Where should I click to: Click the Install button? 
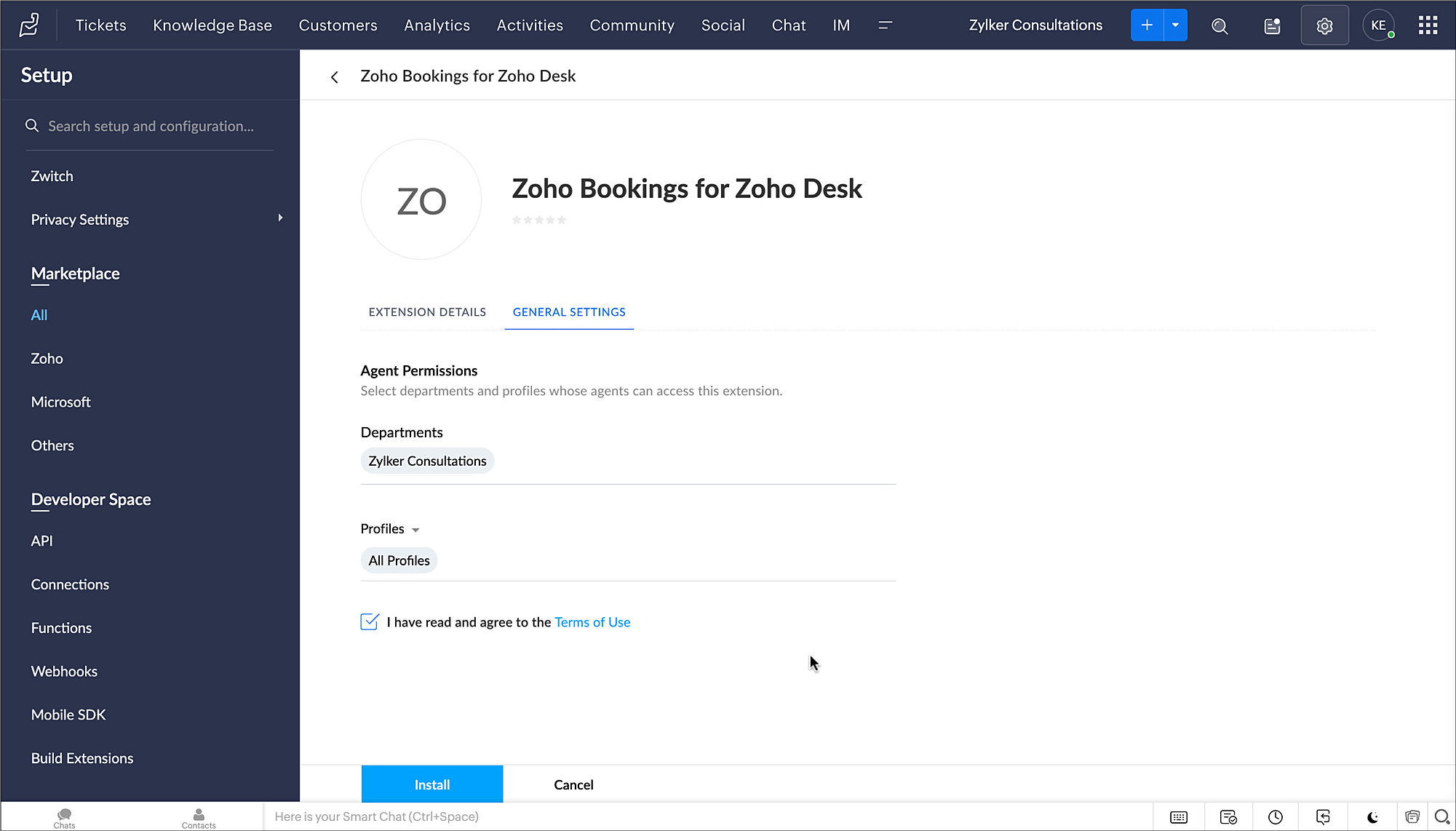coord(432,784)
